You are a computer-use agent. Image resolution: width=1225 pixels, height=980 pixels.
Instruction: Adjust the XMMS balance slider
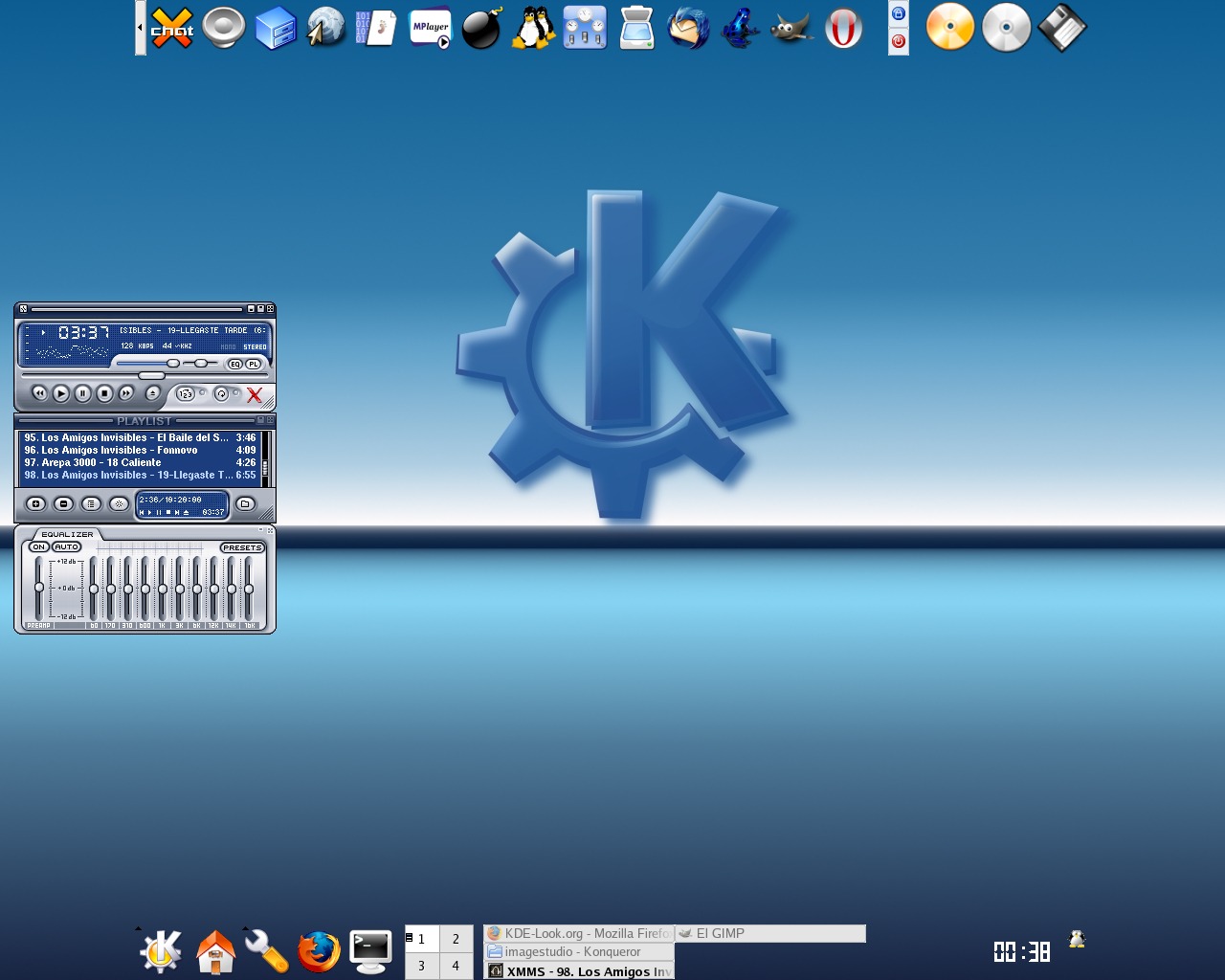[x=201, y=364]
